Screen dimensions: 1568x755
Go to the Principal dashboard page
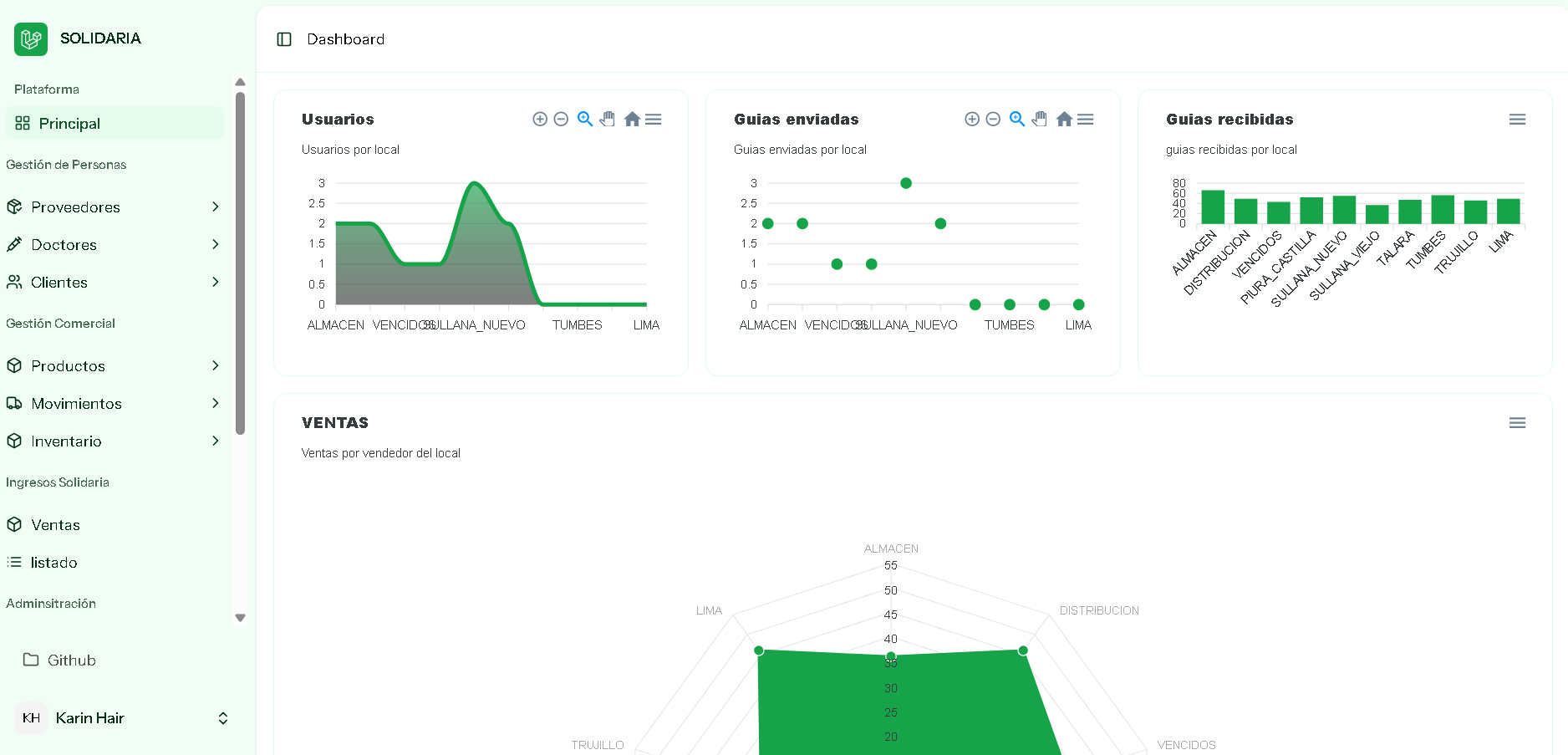[x=69, y=124]
